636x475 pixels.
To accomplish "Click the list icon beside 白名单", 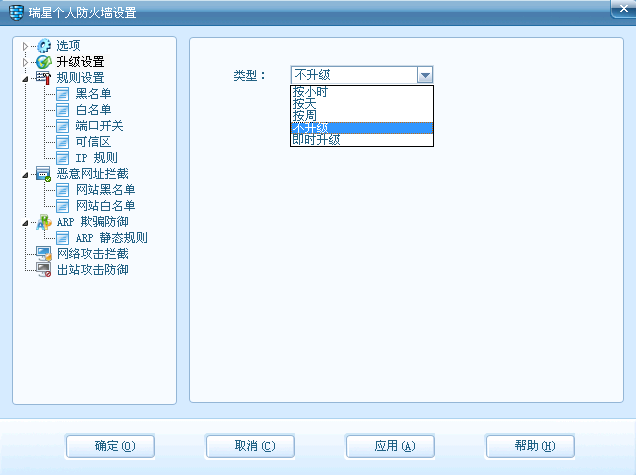I will pos(62,110).
